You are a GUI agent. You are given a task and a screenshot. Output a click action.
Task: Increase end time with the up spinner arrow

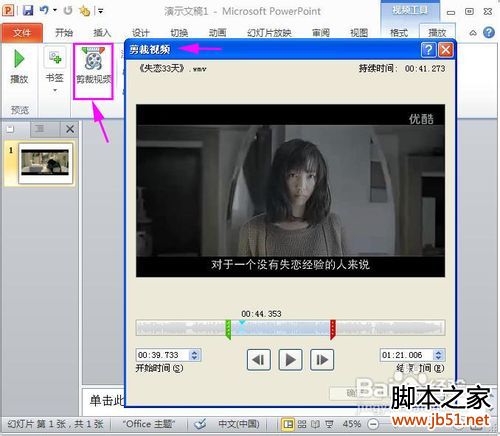point(439,352)
